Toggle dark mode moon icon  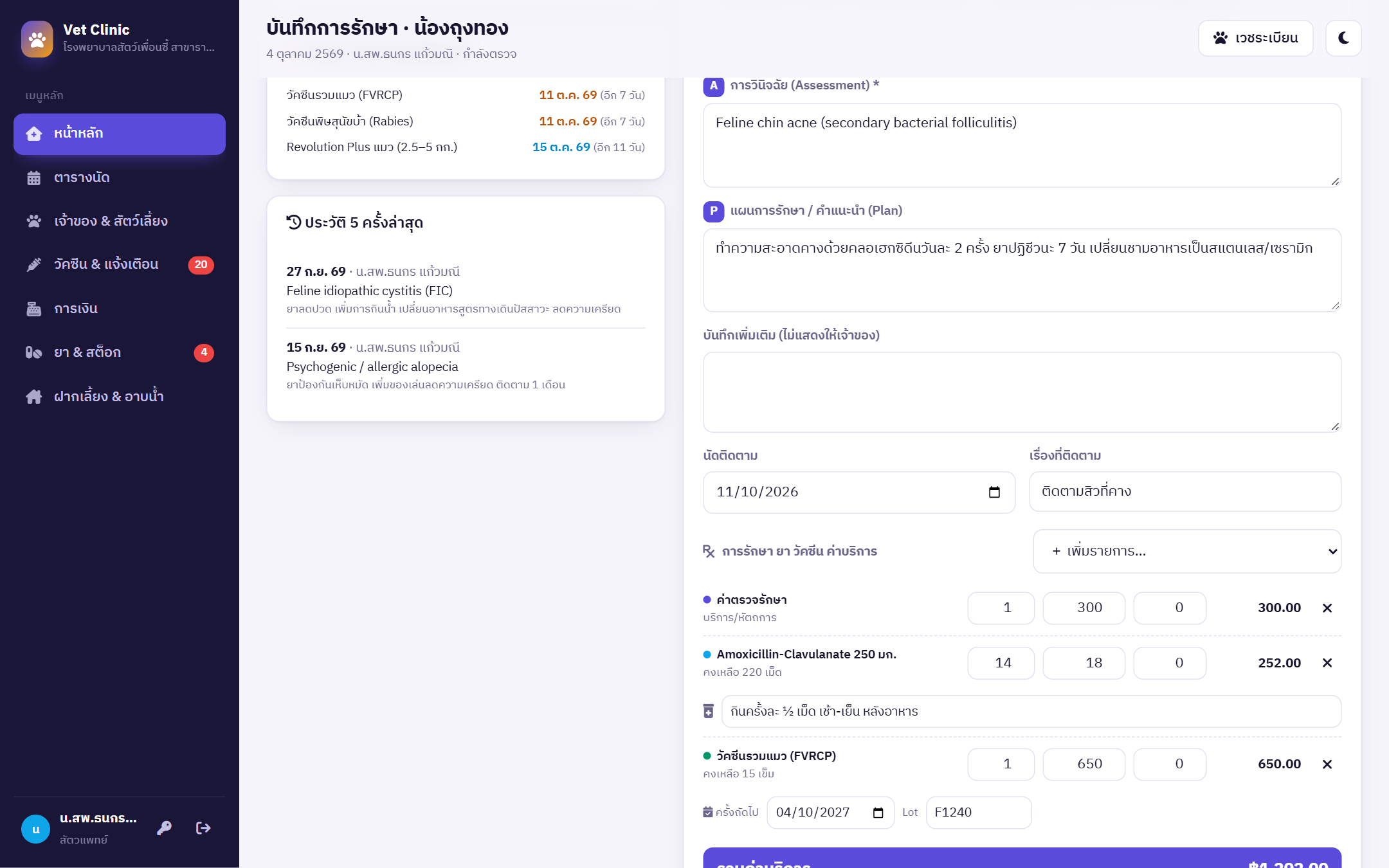click(x=1343, y=38)
